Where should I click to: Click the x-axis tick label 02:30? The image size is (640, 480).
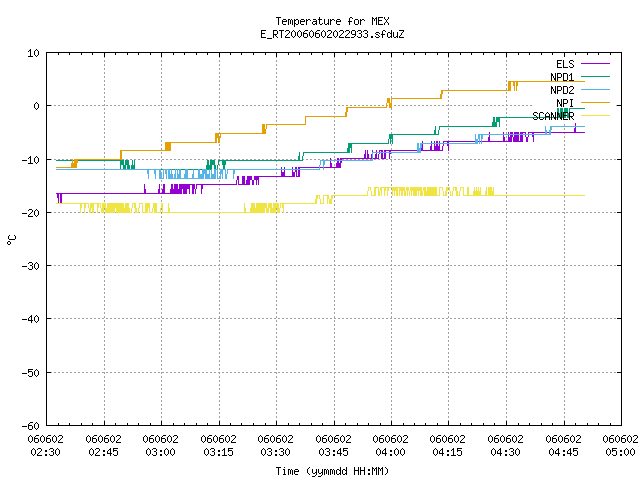pos(46,452)
